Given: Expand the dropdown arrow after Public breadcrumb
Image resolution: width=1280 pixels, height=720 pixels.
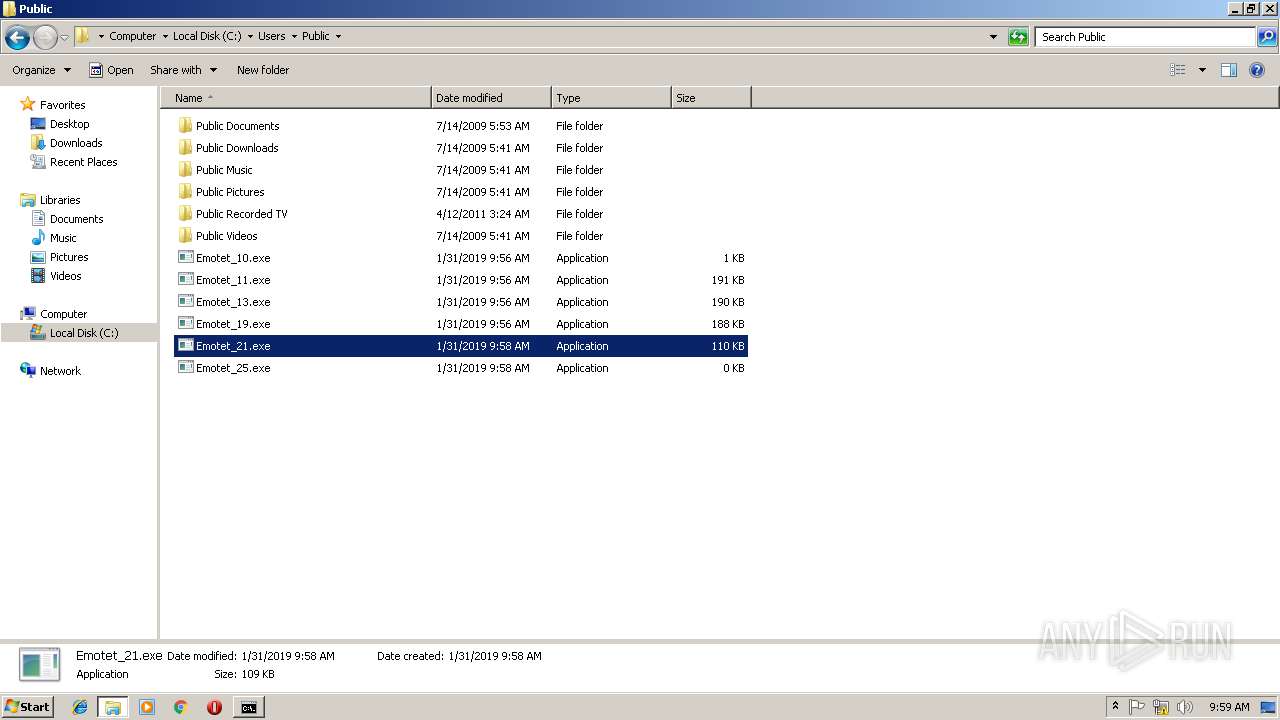Looking at the screenshot, I should (x=338, y=36).
